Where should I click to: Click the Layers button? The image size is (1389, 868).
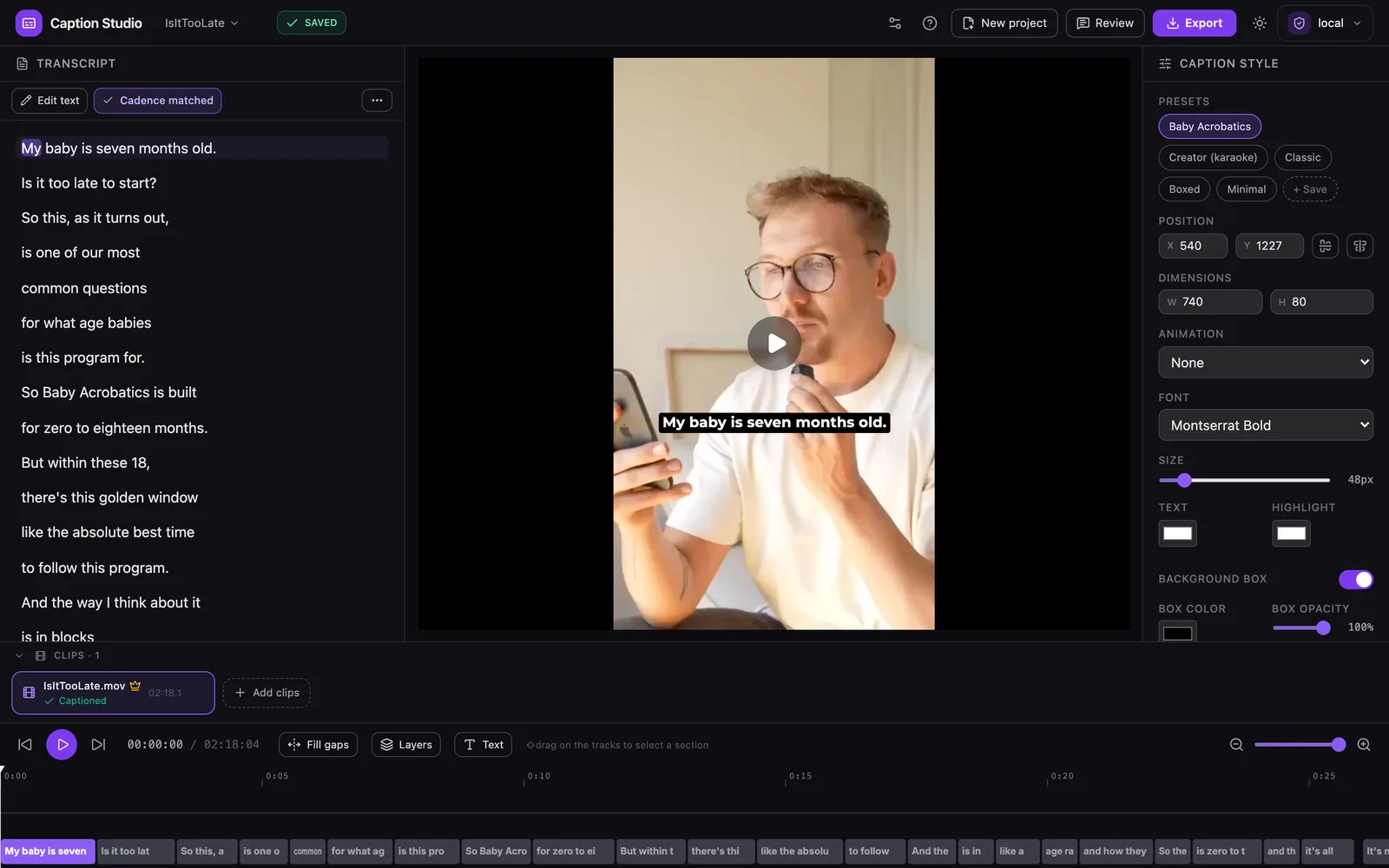tap(406, 745)
